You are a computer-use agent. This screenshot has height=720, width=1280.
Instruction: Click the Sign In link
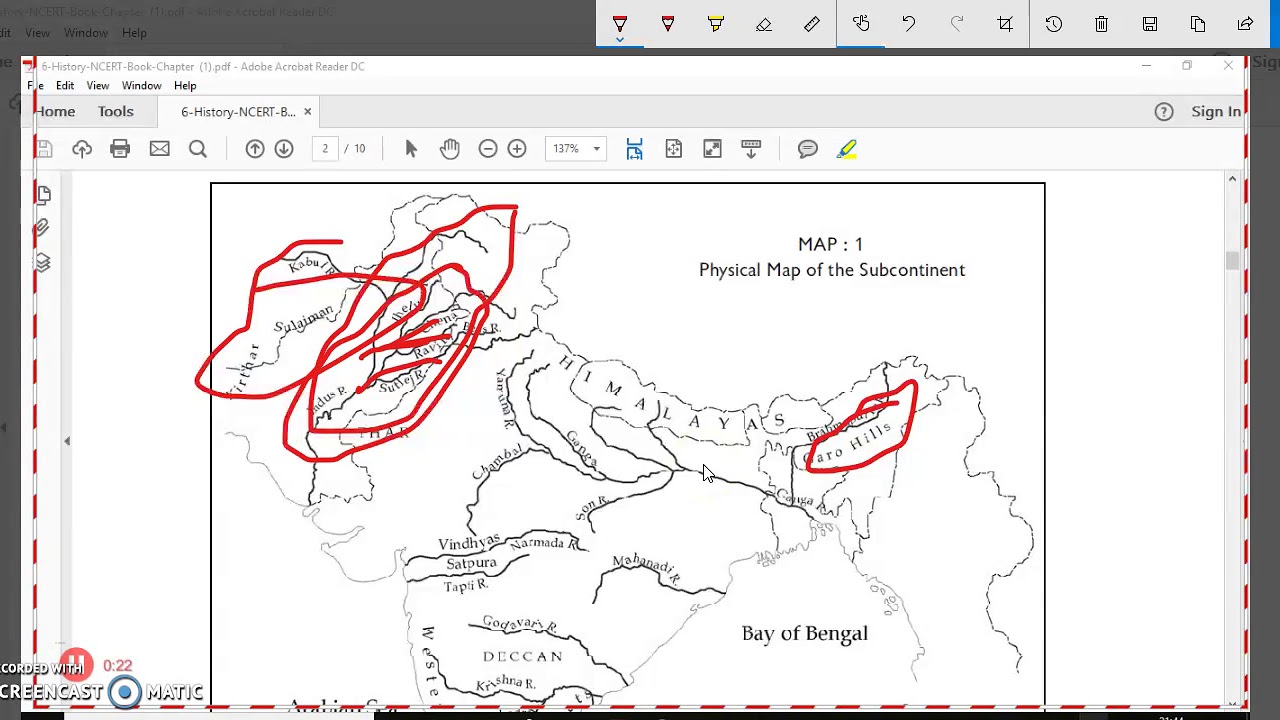(x=1216, y=112)
